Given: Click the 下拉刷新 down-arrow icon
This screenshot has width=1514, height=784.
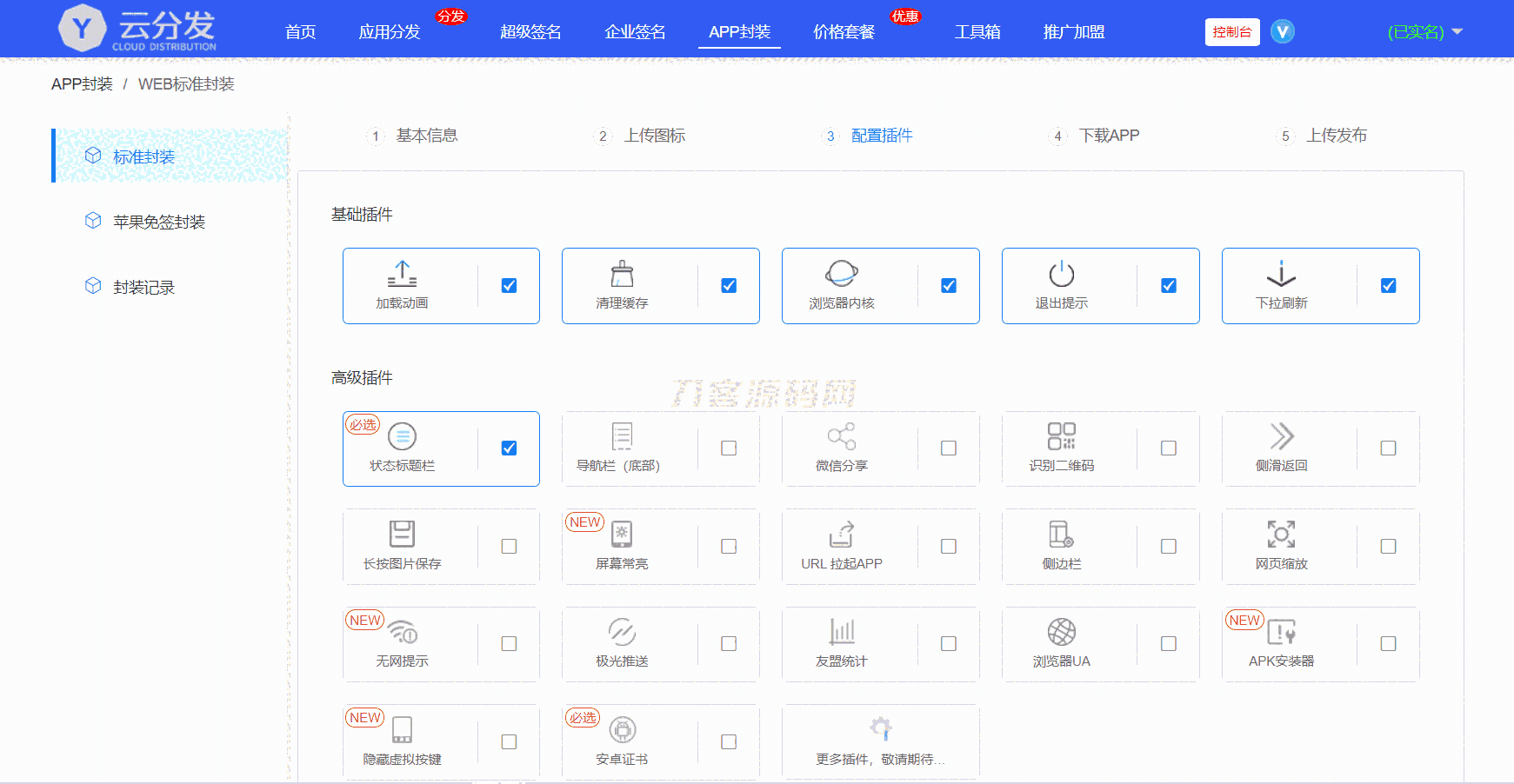Looking at the screenshot, I should click(1282, 274).
